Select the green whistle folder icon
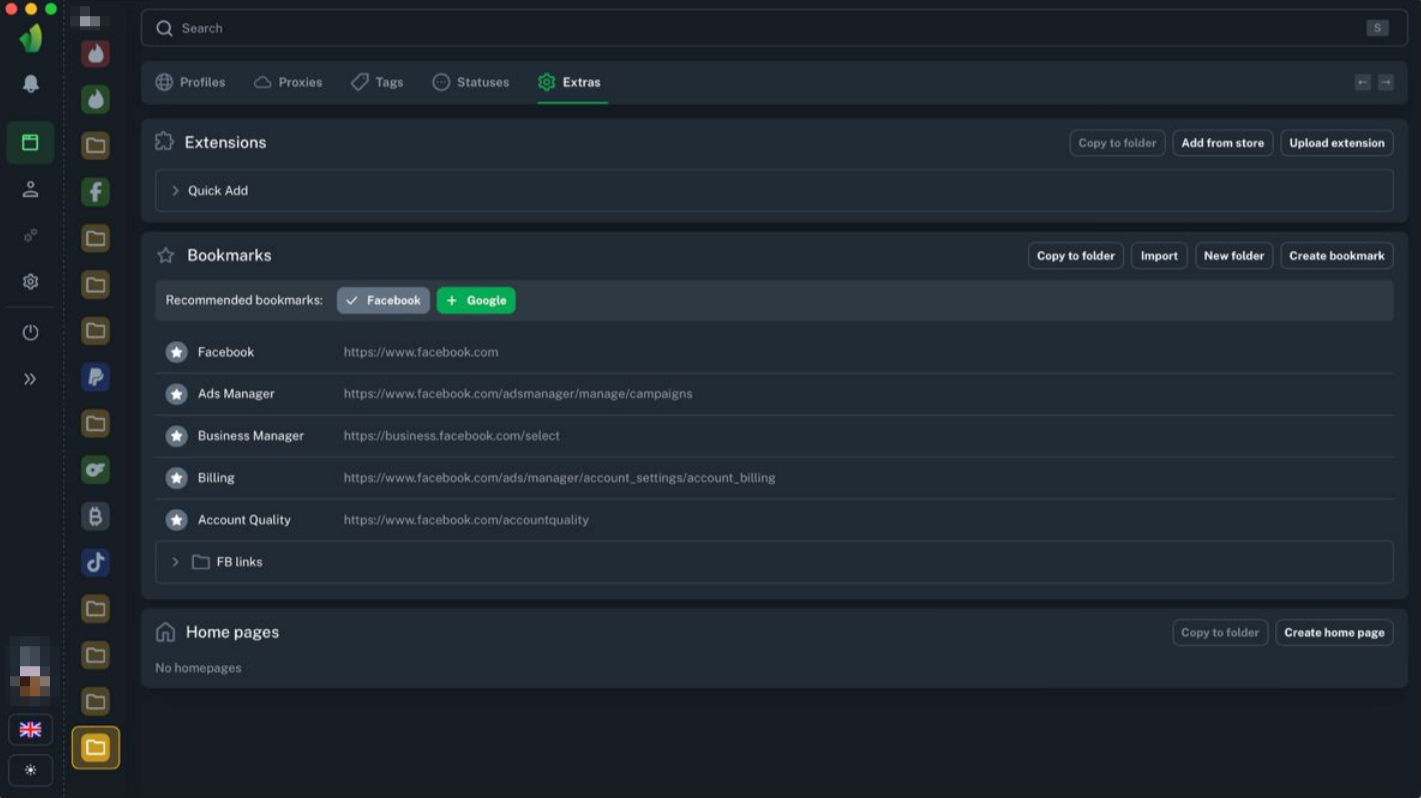The width and height of the screenshot is (1421, 798). click(96, 470)
